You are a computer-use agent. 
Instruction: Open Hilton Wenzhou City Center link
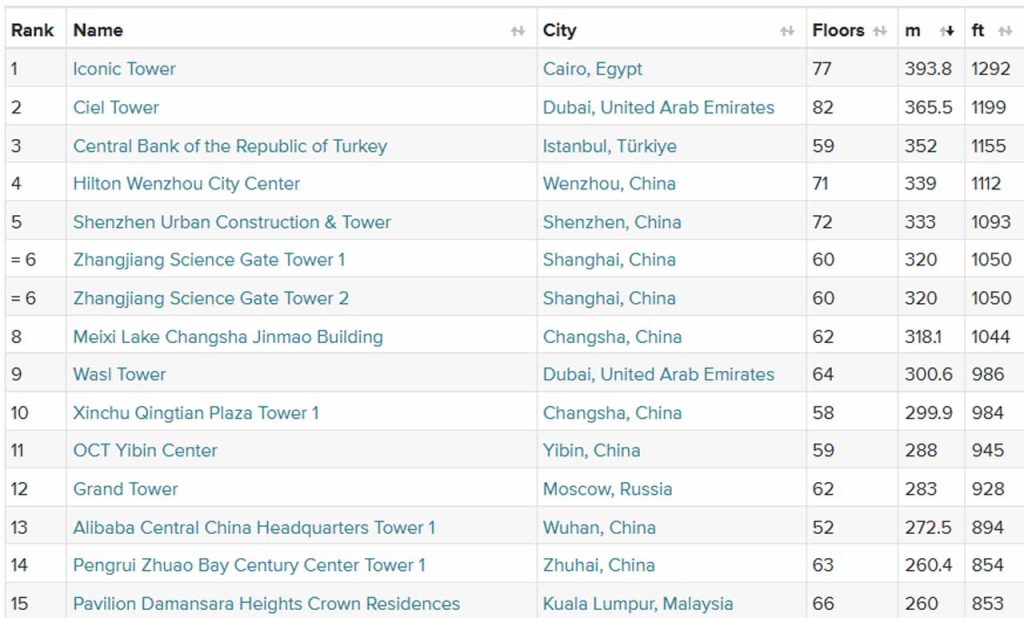click(186, 184)
